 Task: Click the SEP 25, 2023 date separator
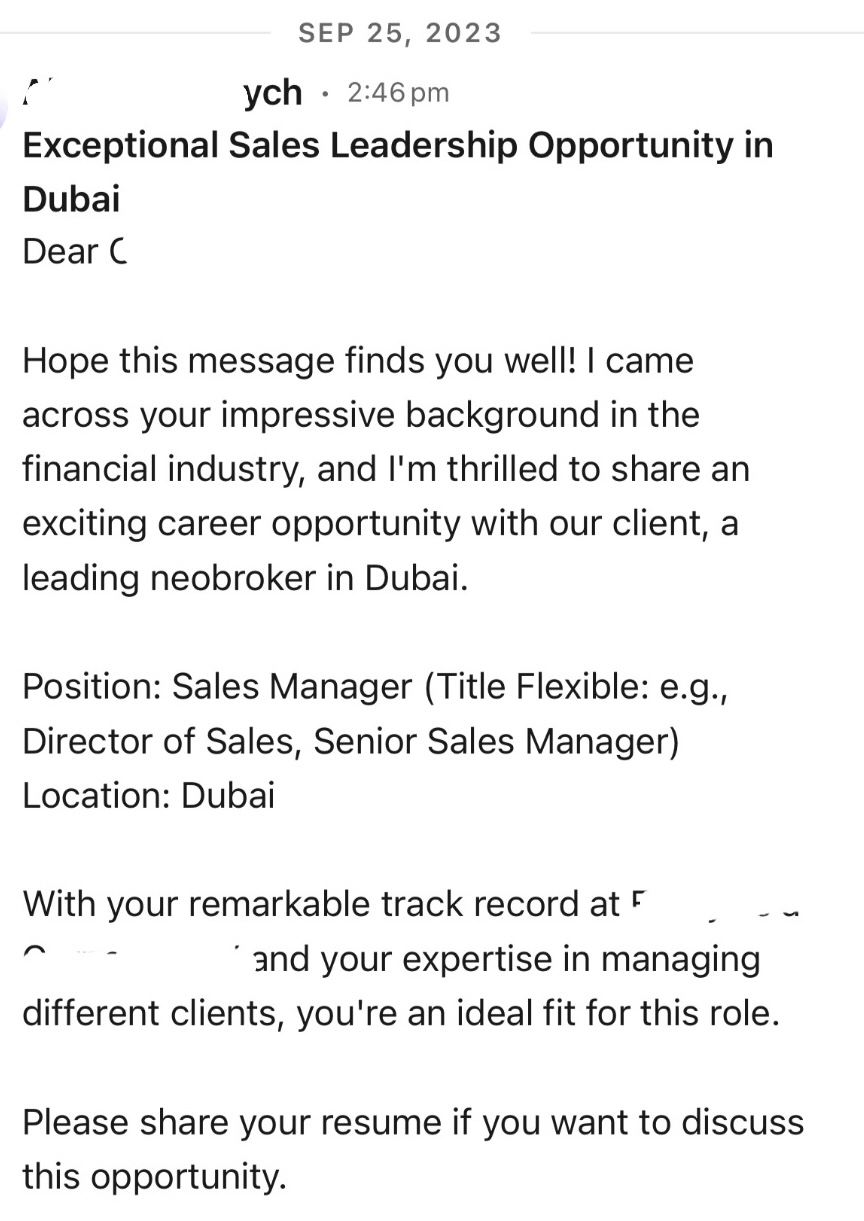[400, 33]
